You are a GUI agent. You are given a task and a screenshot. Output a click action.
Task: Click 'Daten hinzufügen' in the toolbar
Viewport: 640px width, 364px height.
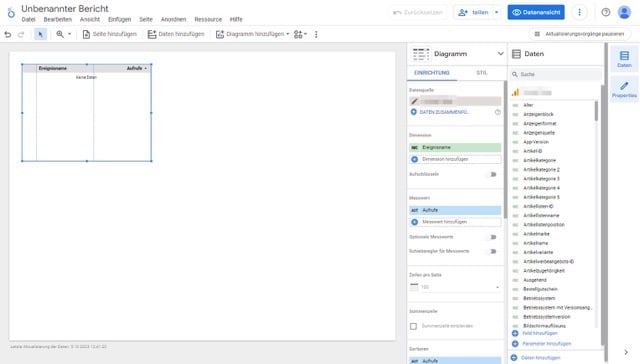pos(176,34)
